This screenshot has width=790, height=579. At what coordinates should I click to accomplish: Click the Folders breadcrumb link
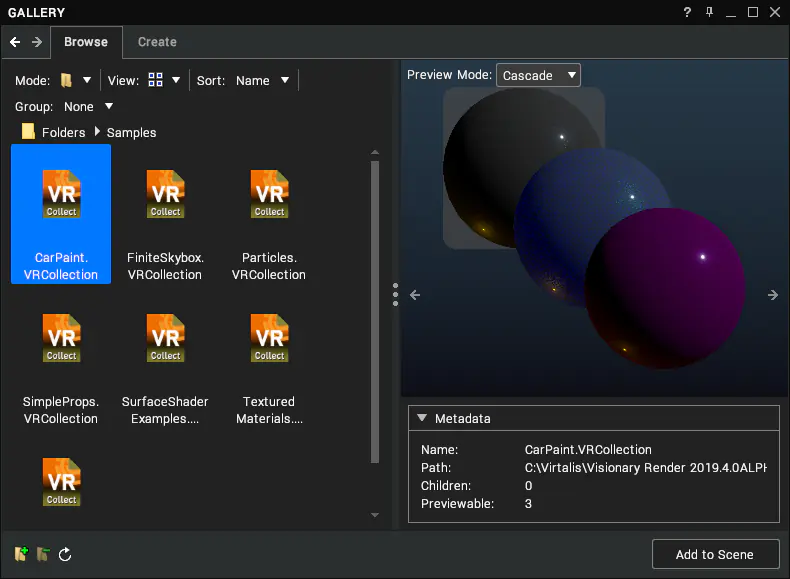point(63,133)
